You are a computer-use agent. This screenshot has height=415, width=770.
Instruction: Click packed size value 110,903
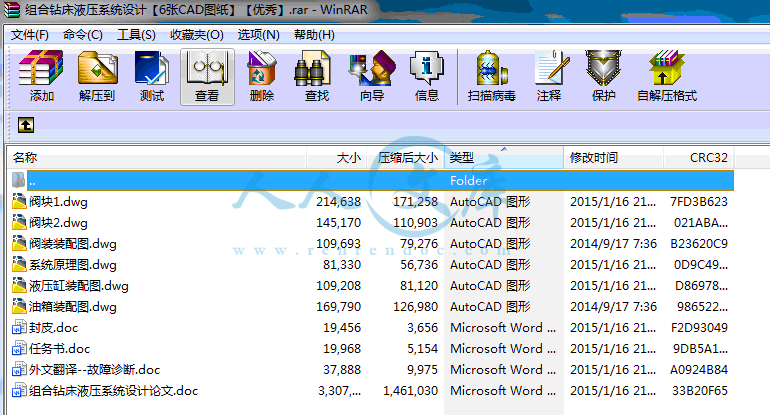[415, 223]
